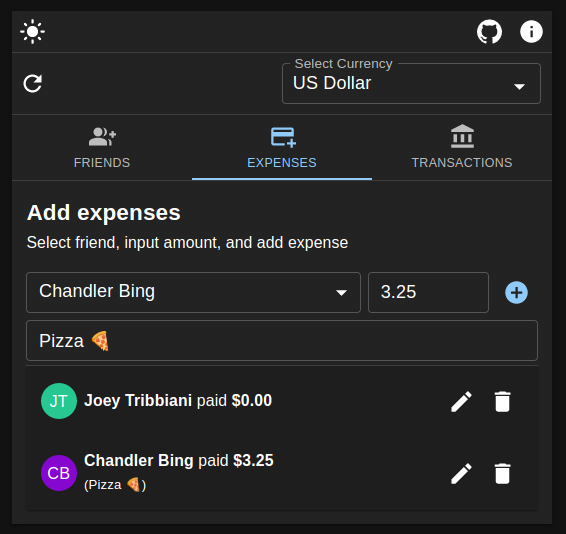The width and height of the screenshot is (566, 534).
Task: Click the purple CB avatar
Action: tap(59, 473)
